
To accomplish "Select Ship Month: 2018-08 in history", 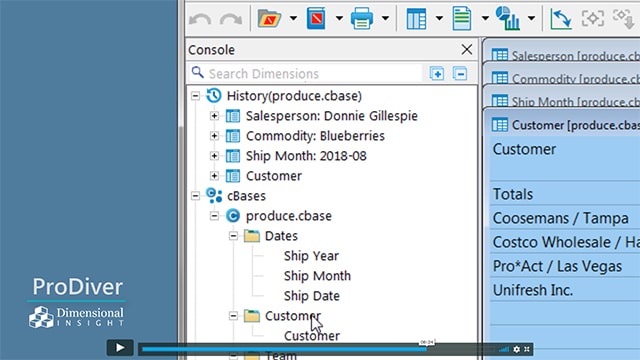I will [306, 156].
